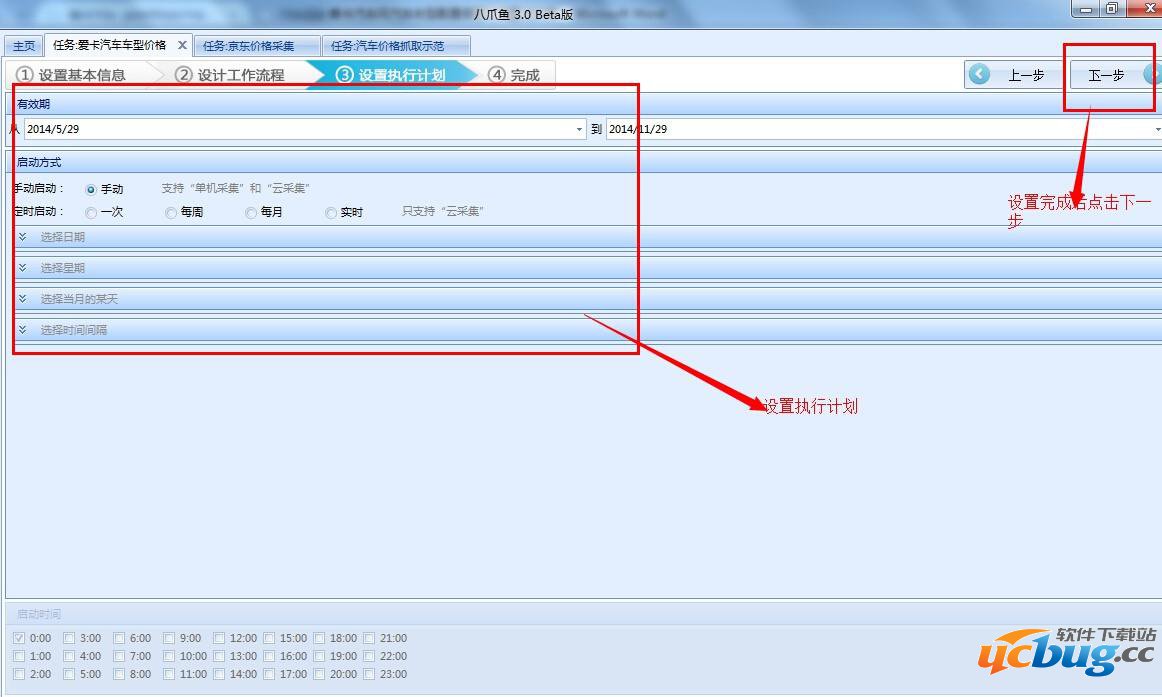This screenshot has width=1162, height=697.
Task: Open the 主页 home tab
Action: pos(24,46)
